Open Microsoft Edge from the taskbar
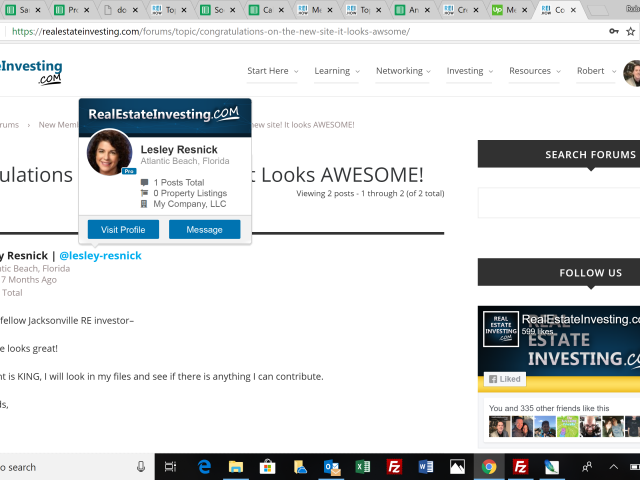640x480 pixels. tap(204, 466)
